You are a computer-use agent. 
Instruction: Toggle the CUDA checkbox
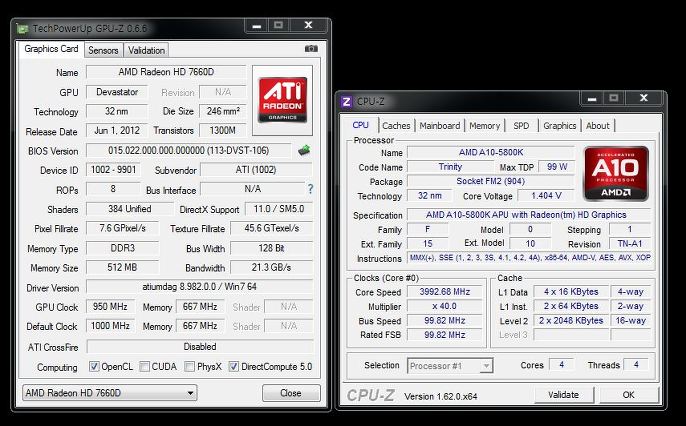(x=144, y=367)
